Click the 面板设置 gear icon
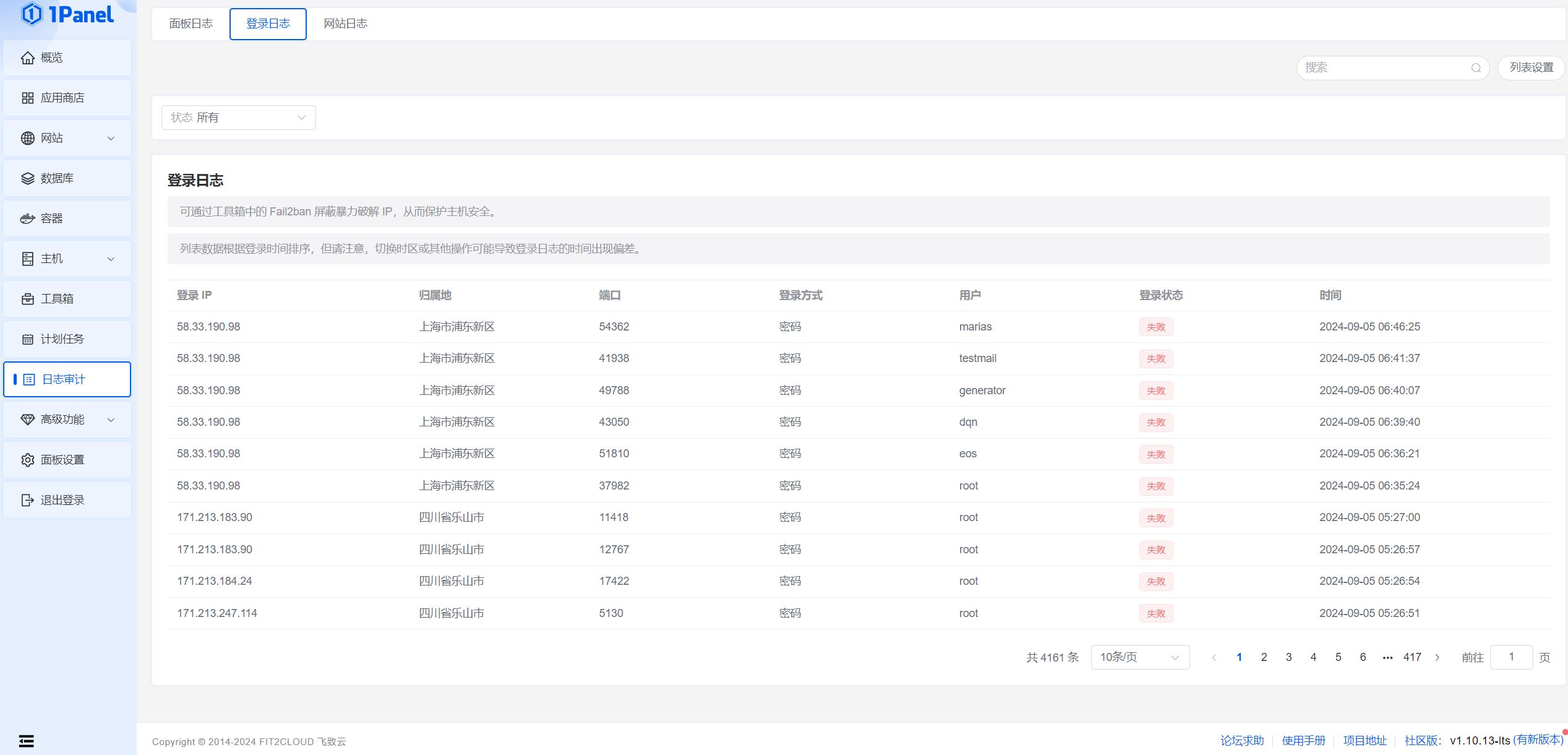This screenshot has width=1568, height=755. point(27,460)
